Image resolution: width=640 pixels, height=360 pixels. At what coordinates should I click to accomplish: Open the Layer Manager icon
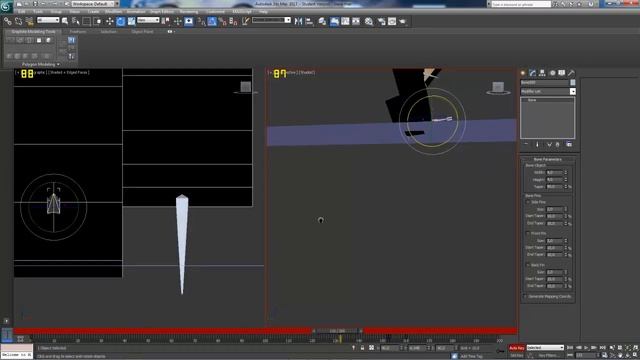coord(322,21)
